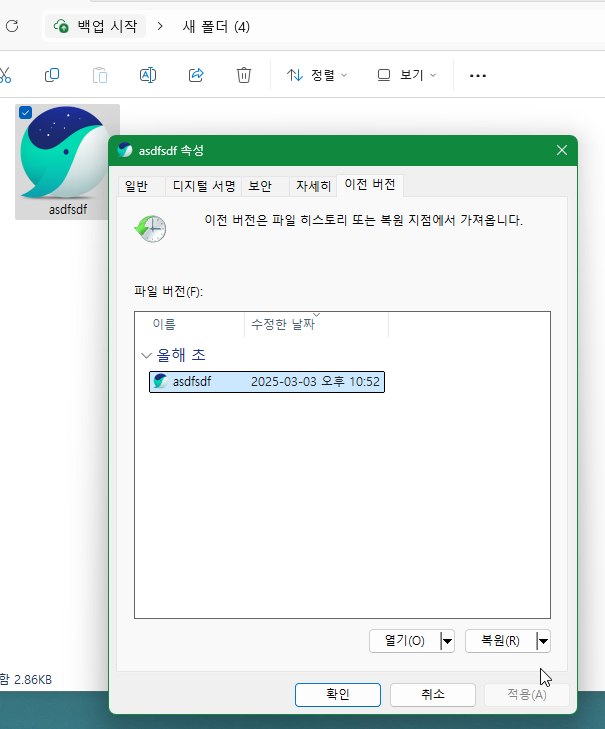Click the 백업 시작 cloud backup button

point(95,26)
